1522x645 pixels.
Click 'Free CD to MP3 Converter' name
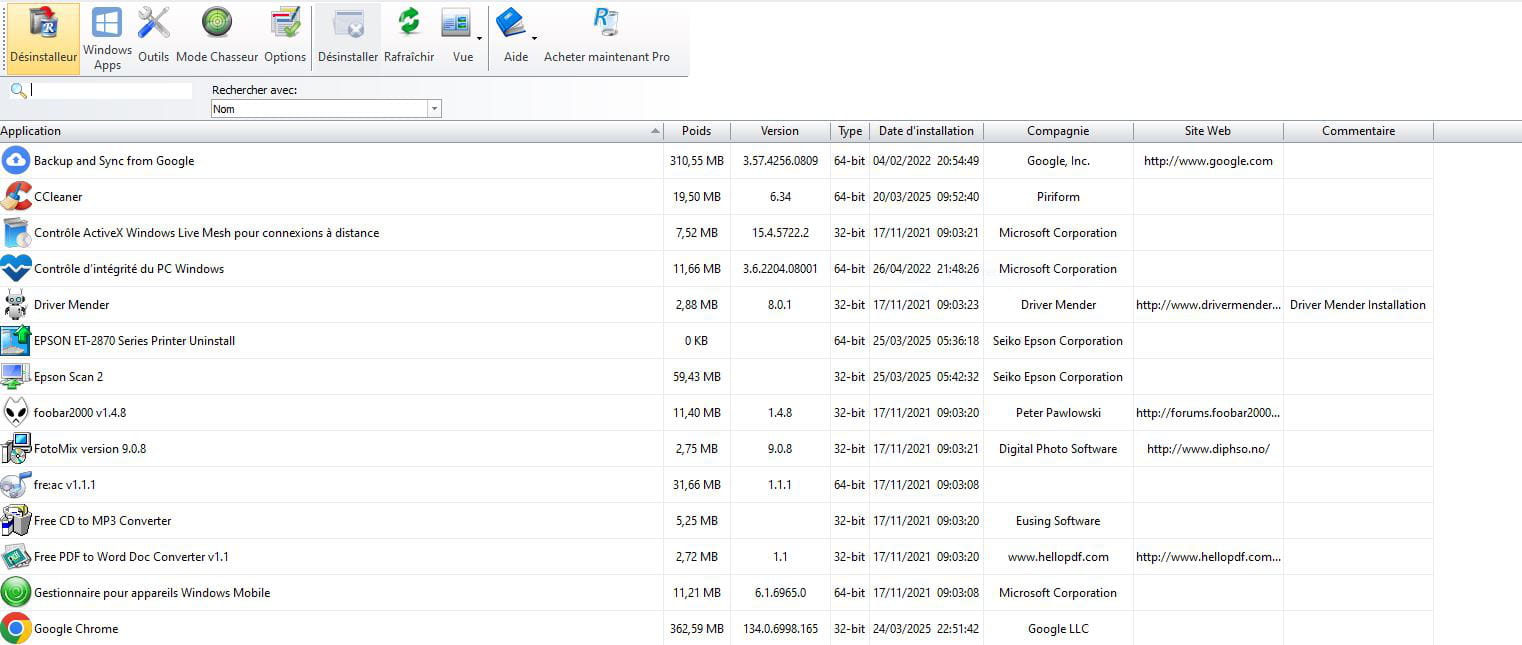coord(103,521)
